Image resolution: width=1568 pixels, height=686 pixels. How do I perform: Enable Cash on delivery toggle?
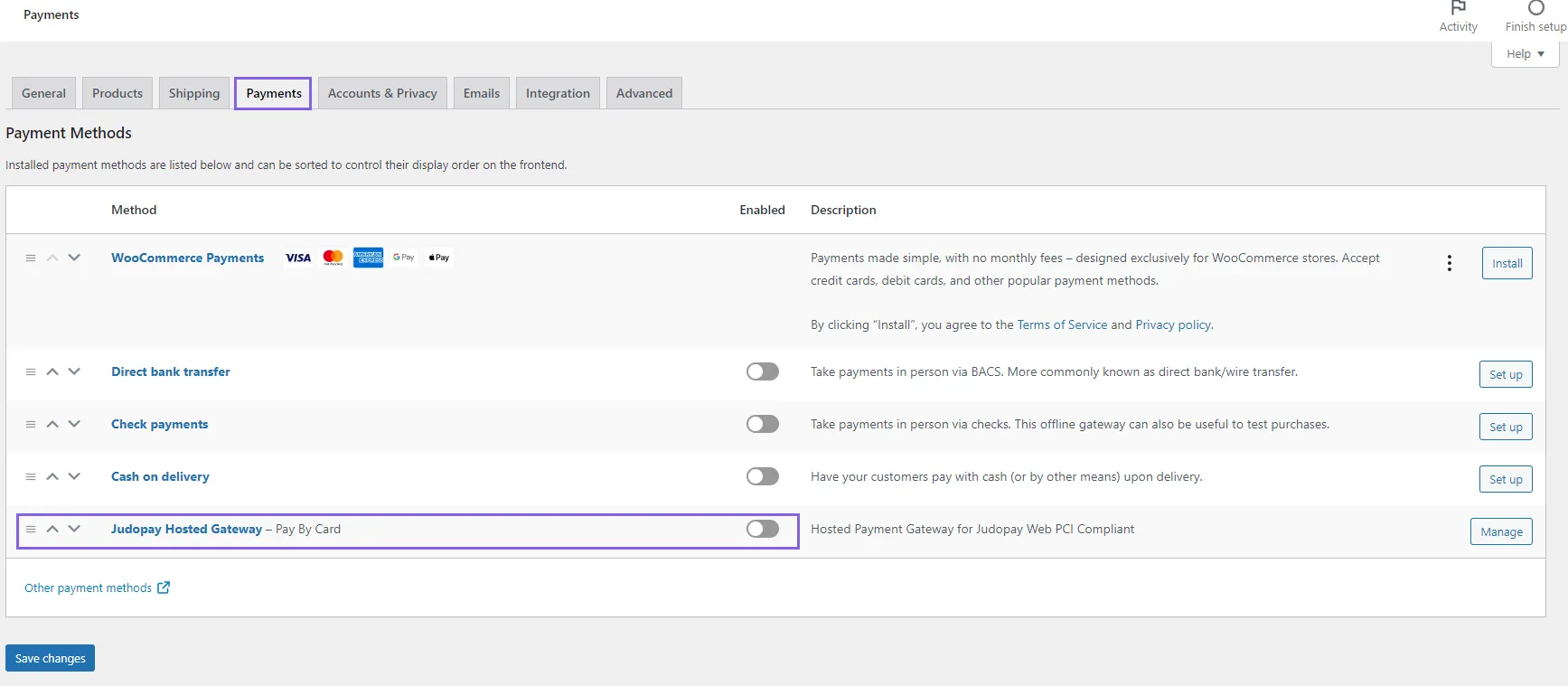(763, 476)
